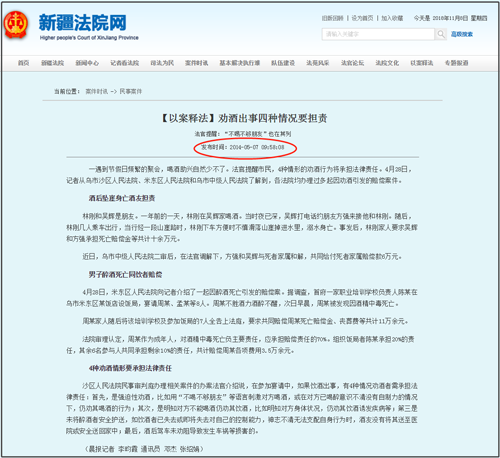Go to the 队伍建设 section
Screen dimensions: 500x458
coord(283,63)
